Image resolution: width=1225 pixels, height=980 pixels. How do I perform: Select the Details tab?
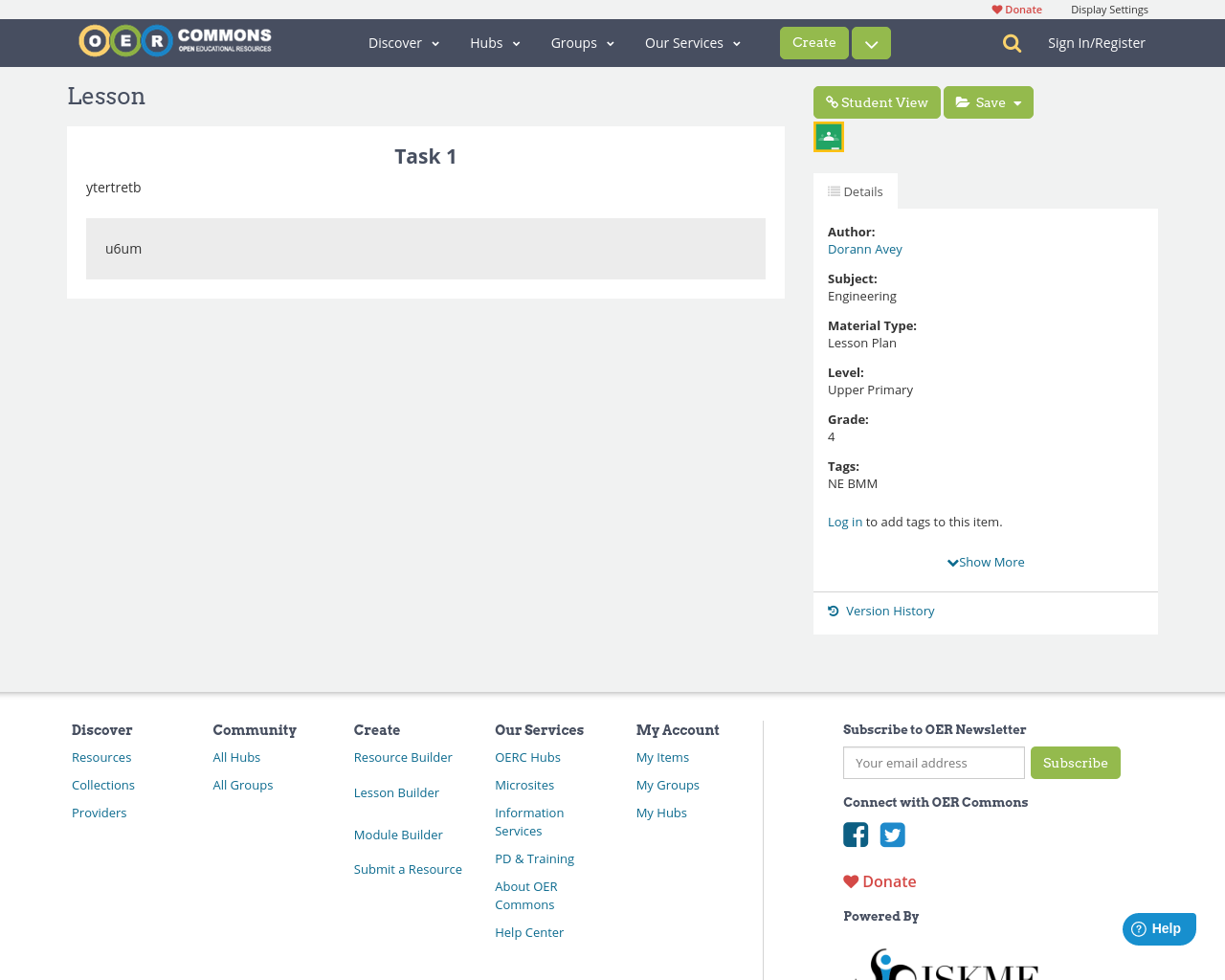(x=855, y=189)
